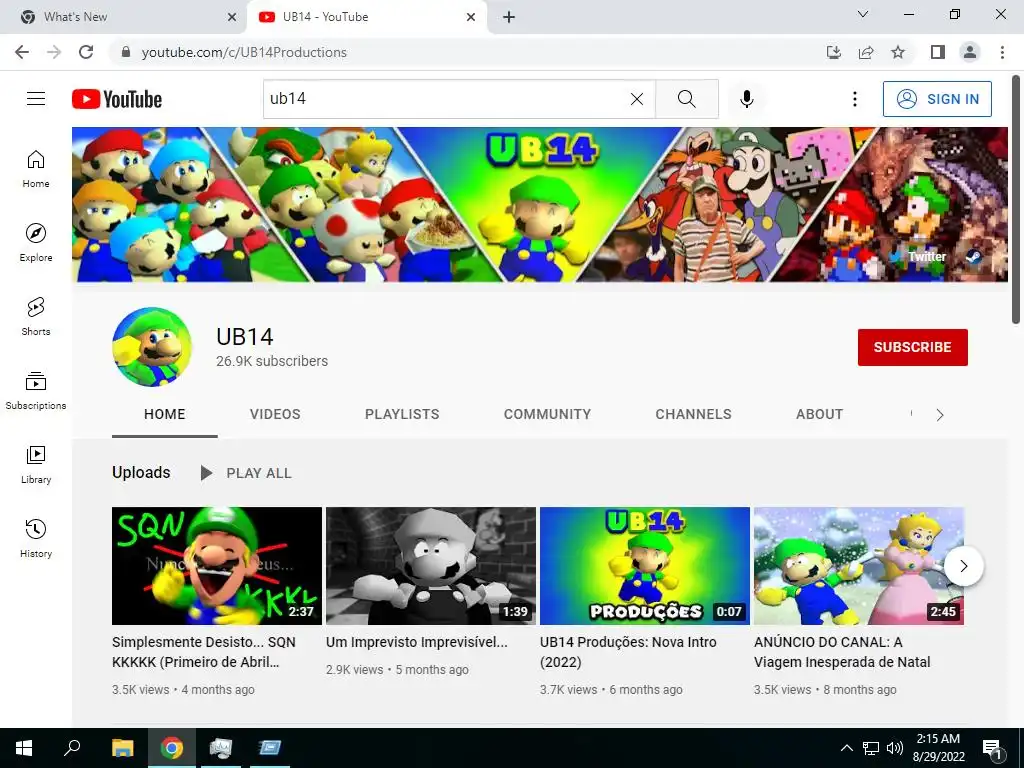Reload the page
This screenshot has height=768, width=1024.
click(x=86, y=52)
